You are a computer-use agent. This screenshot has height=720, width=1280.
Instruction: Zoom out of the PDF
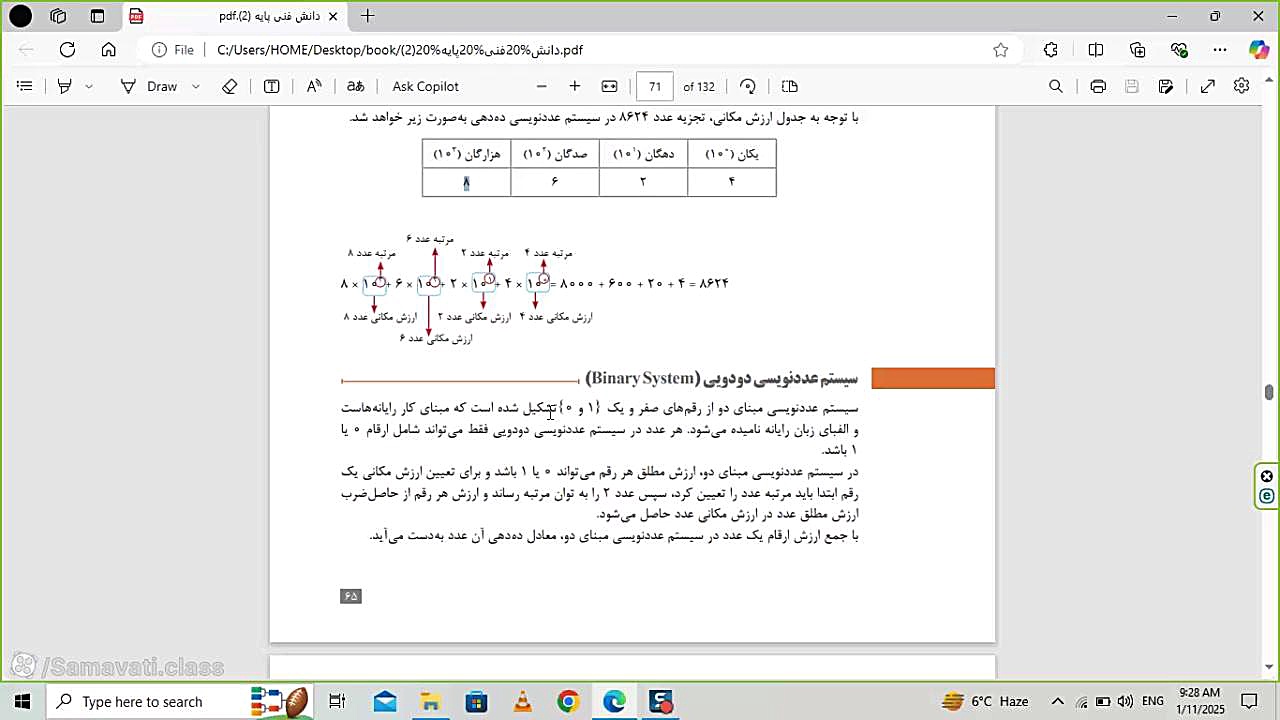(x=541, y=86)
